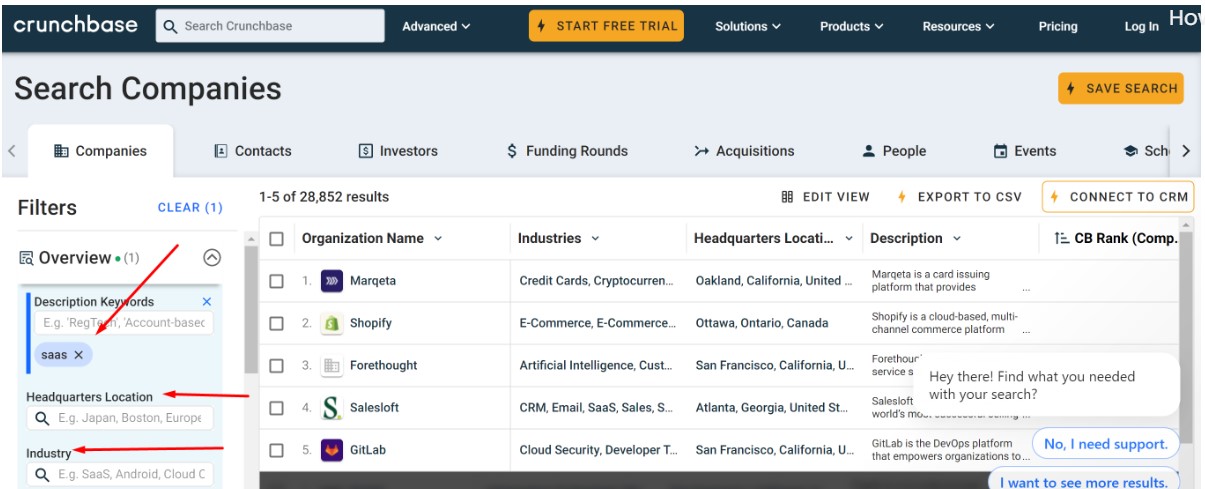The height and width of the screenshot is (489, 1205).
Task: Switch to the Funding Rounds tab
Action: click(x=568, y=151)
